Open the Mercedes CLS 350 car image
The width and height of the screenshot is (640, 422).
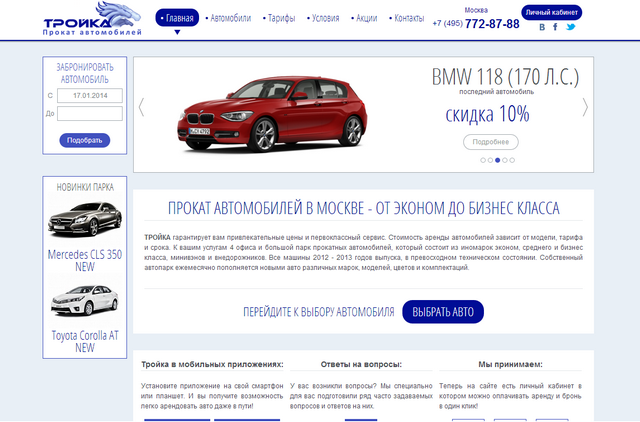(x=85, y=219)
